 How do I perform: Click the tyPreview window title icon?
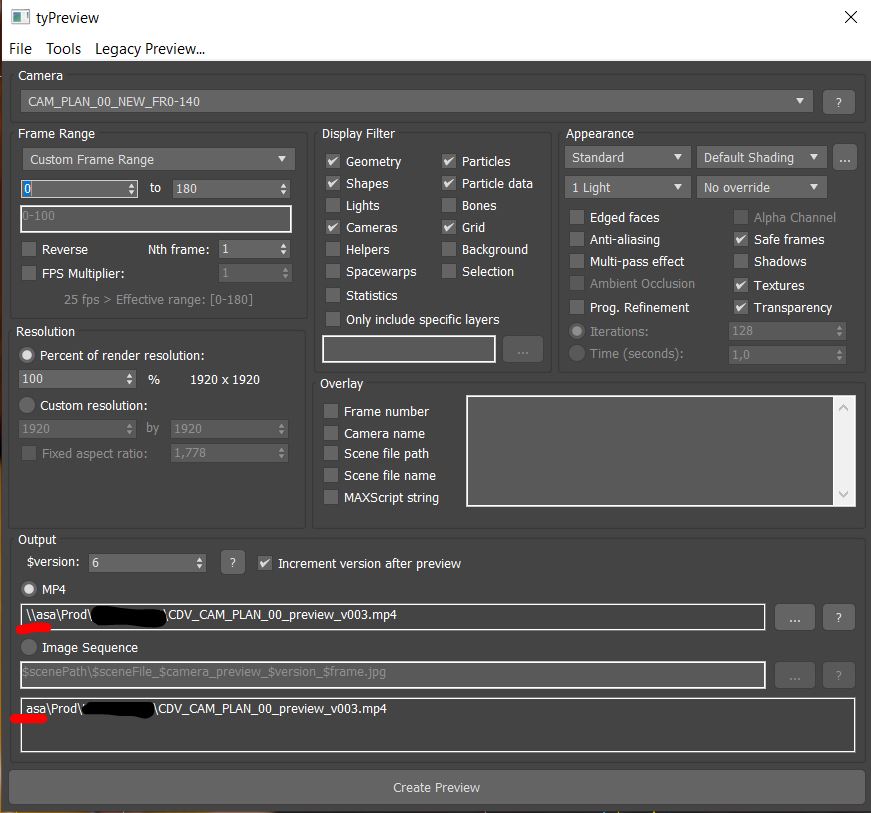coord(21,17)
